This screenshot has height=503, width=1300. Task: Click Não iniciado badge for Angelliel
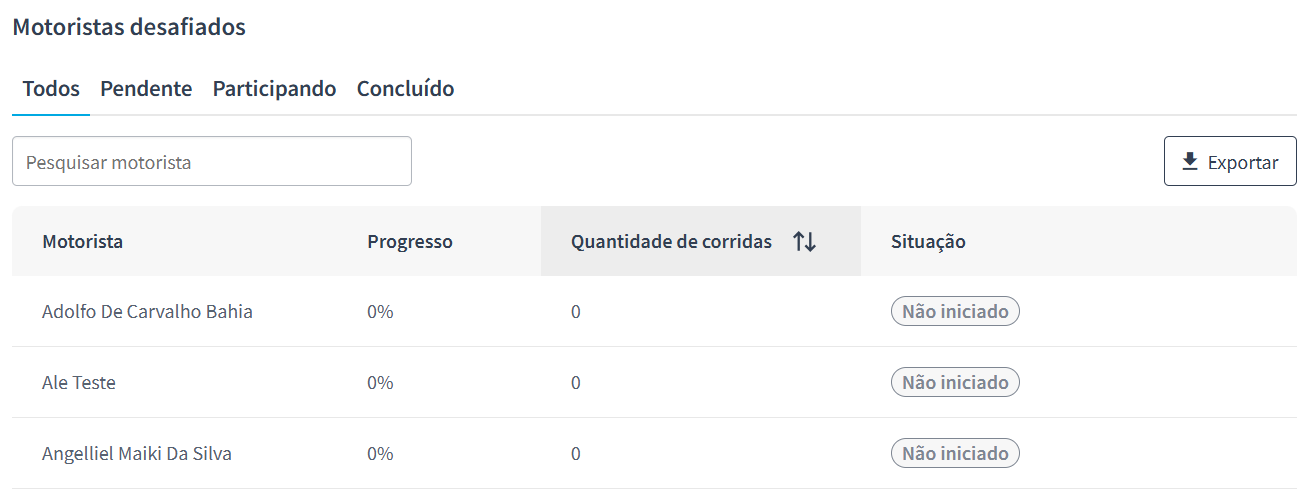tap(955, 453)
